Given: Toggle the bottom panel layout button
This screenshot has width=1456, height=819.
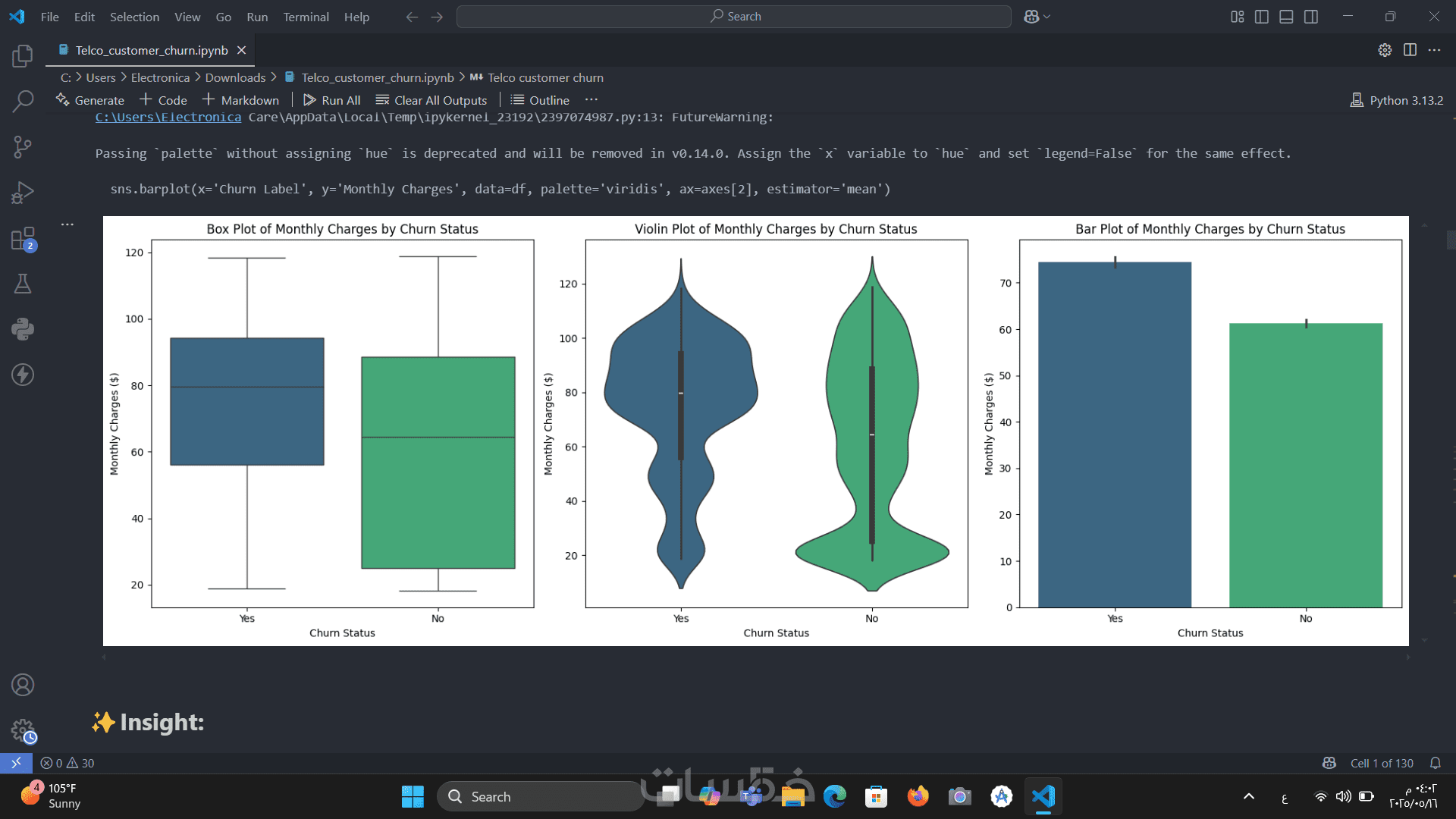Looking at the screenshot, I should 1286,17.
